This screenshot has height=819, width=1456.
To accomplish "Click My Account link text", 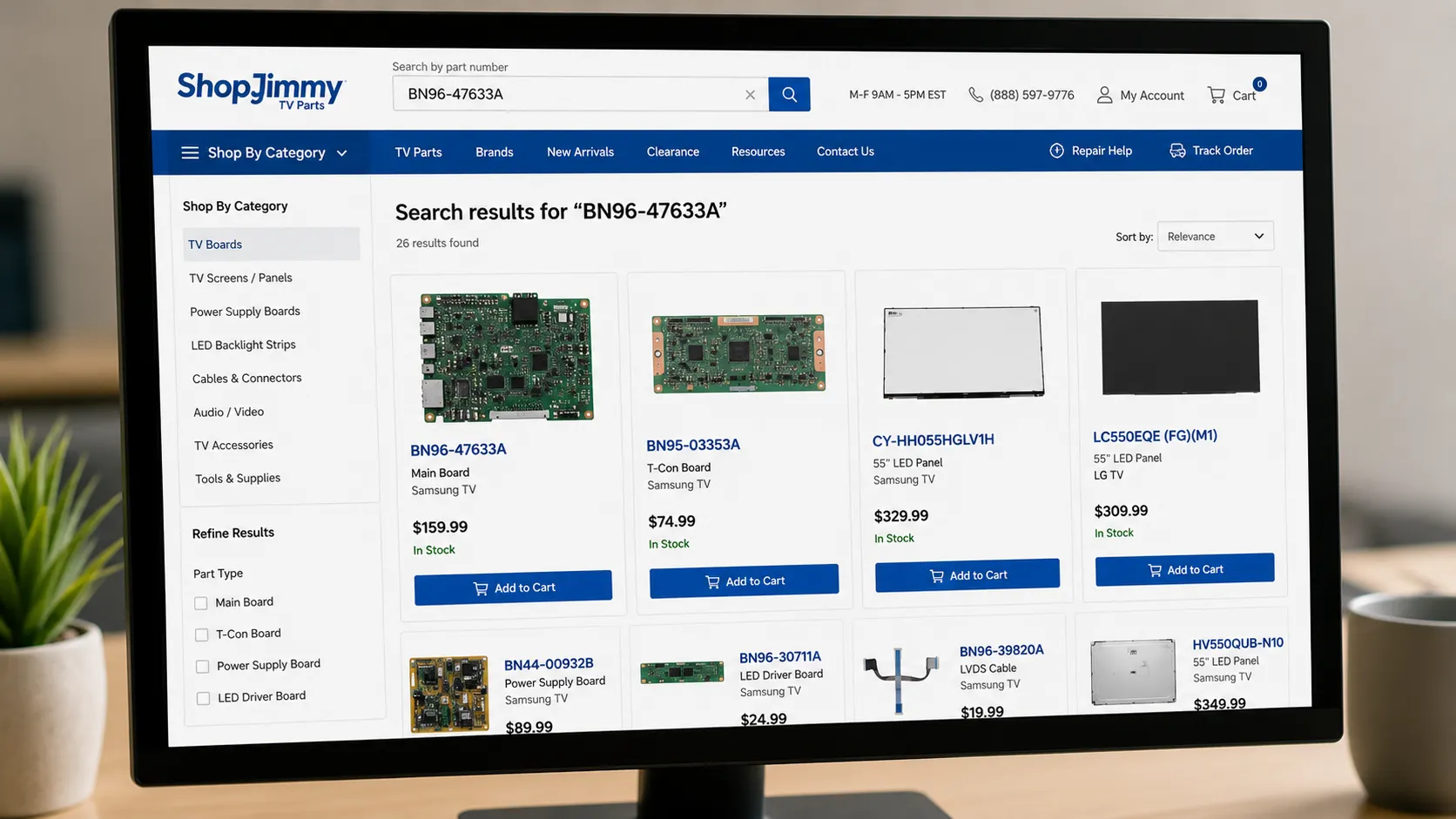I will click(1152, 96).
